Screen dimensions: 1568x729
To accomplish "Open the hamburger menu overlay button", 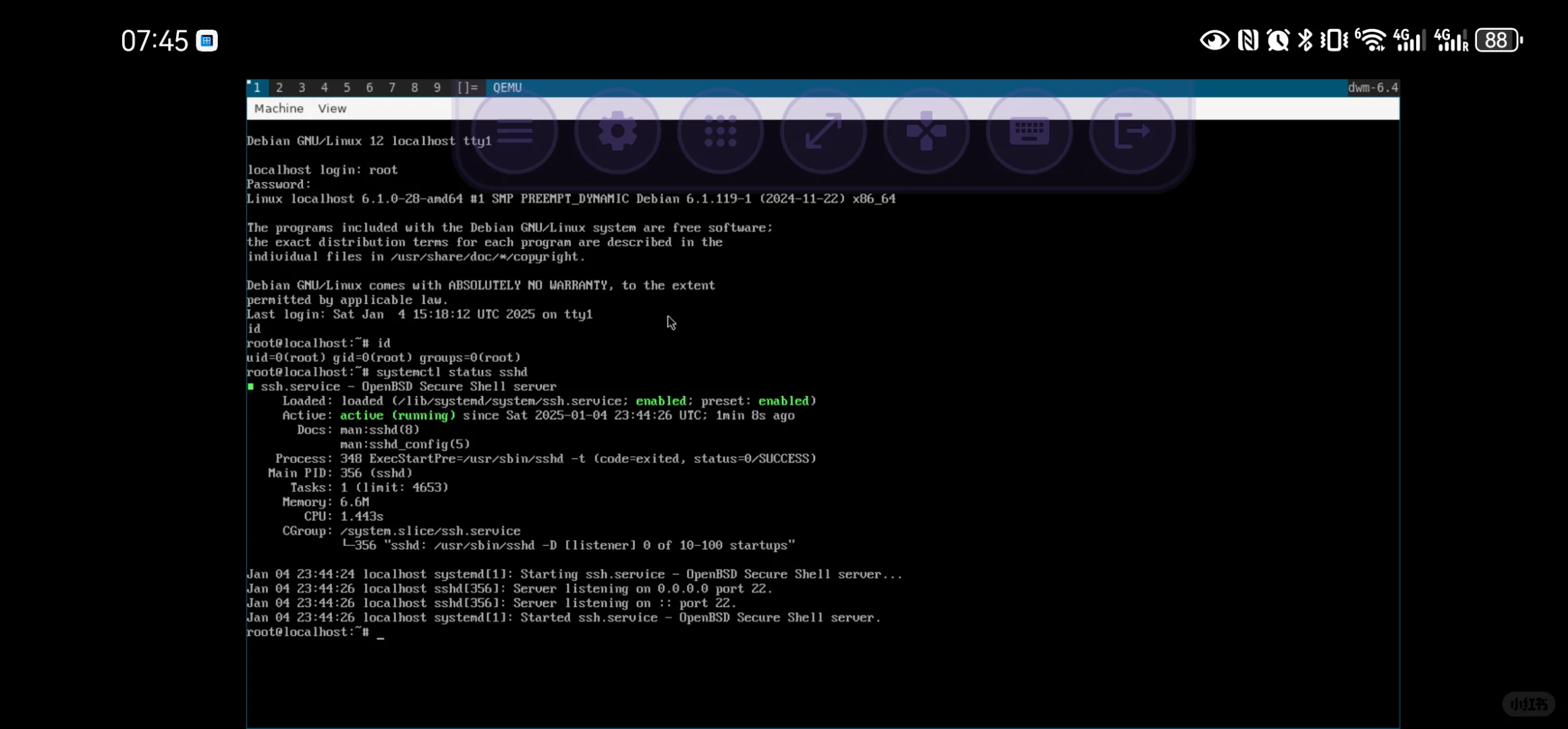I will click(x=515, y=132).
